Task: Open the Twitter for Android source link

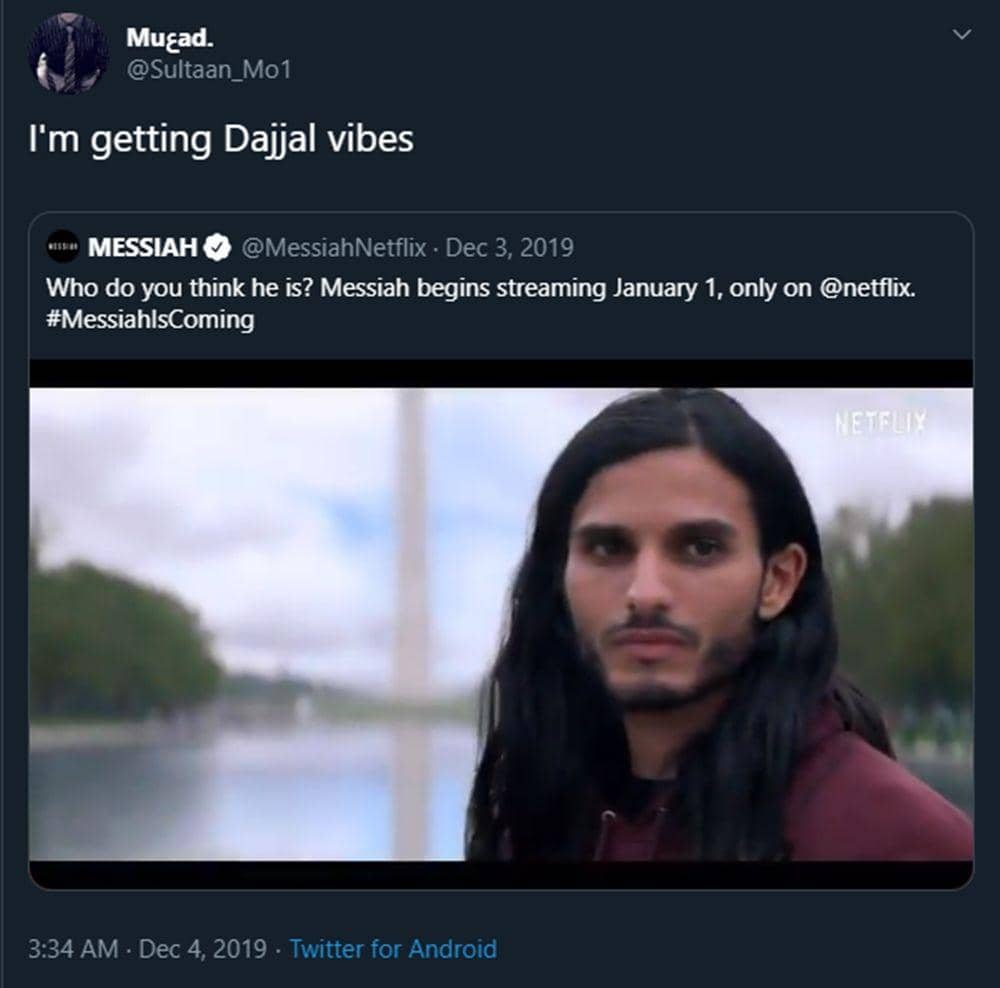Action: pyautogui.click(x=393, y=948)
